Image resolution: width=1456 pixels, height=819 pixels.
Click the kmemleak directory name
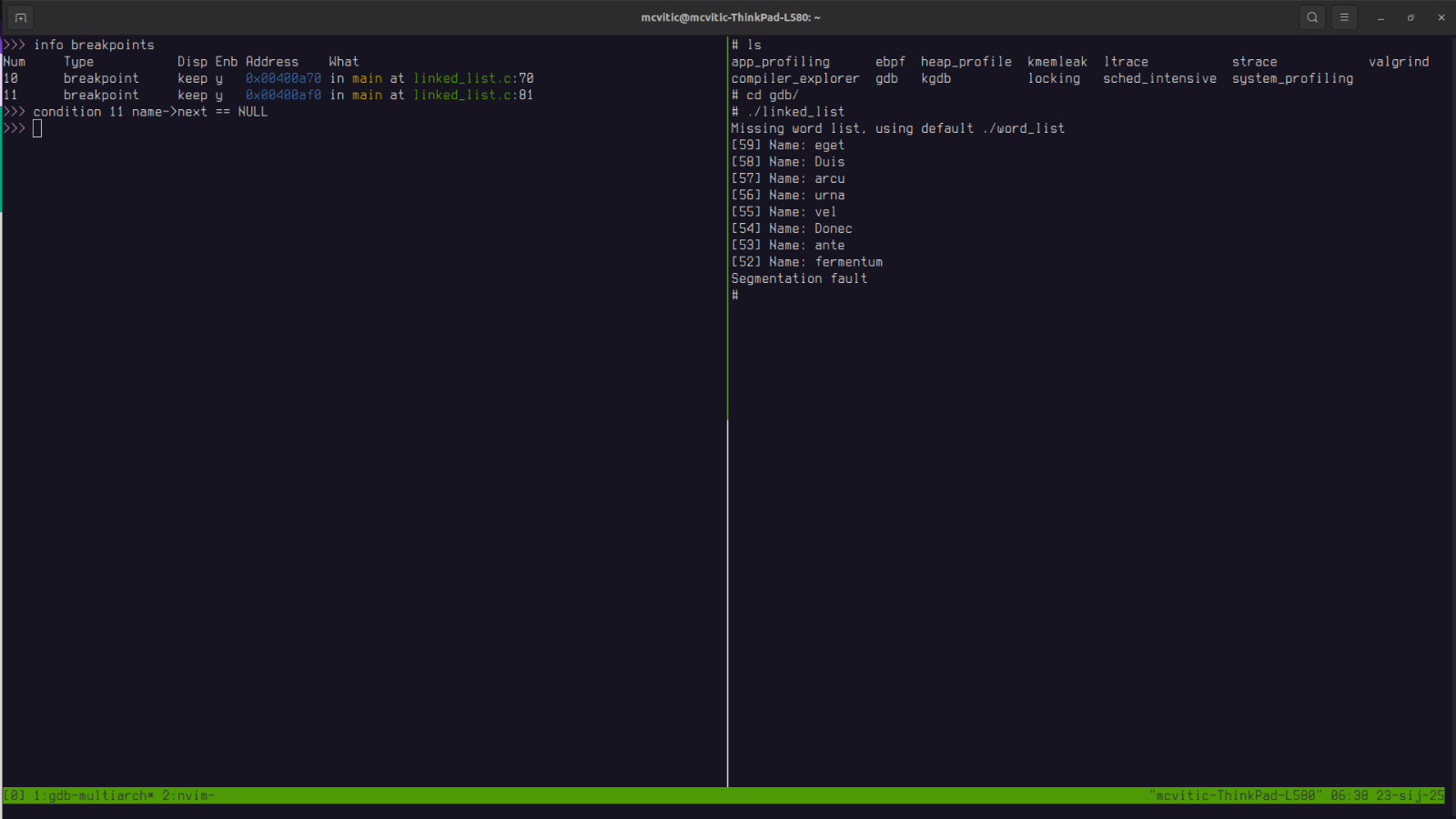pyautogui.click(x=1057, y=62)
